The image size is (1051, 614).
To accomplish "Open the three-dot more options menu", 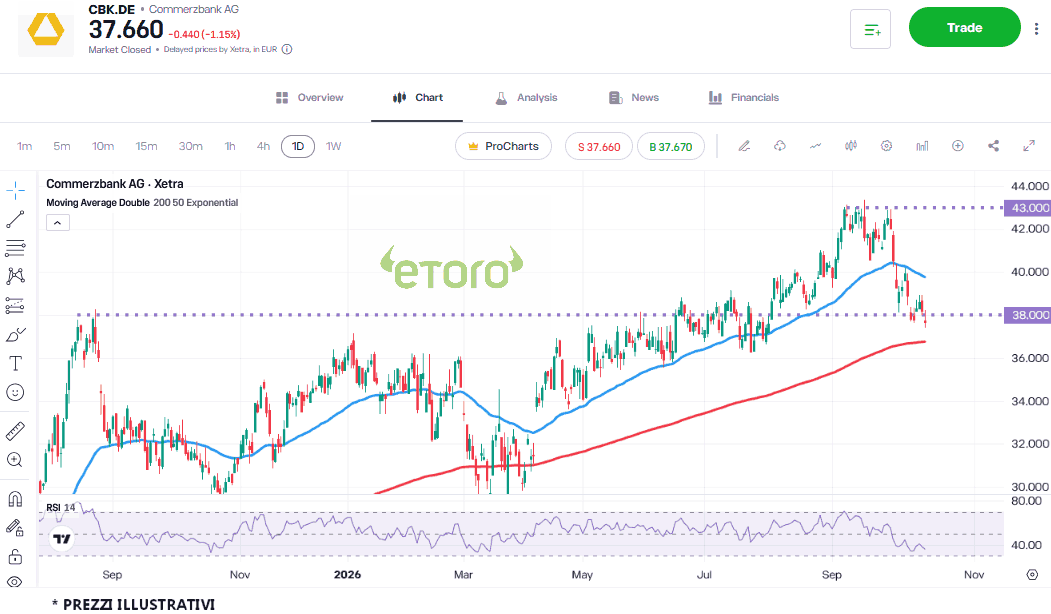I will (1036, 28).
